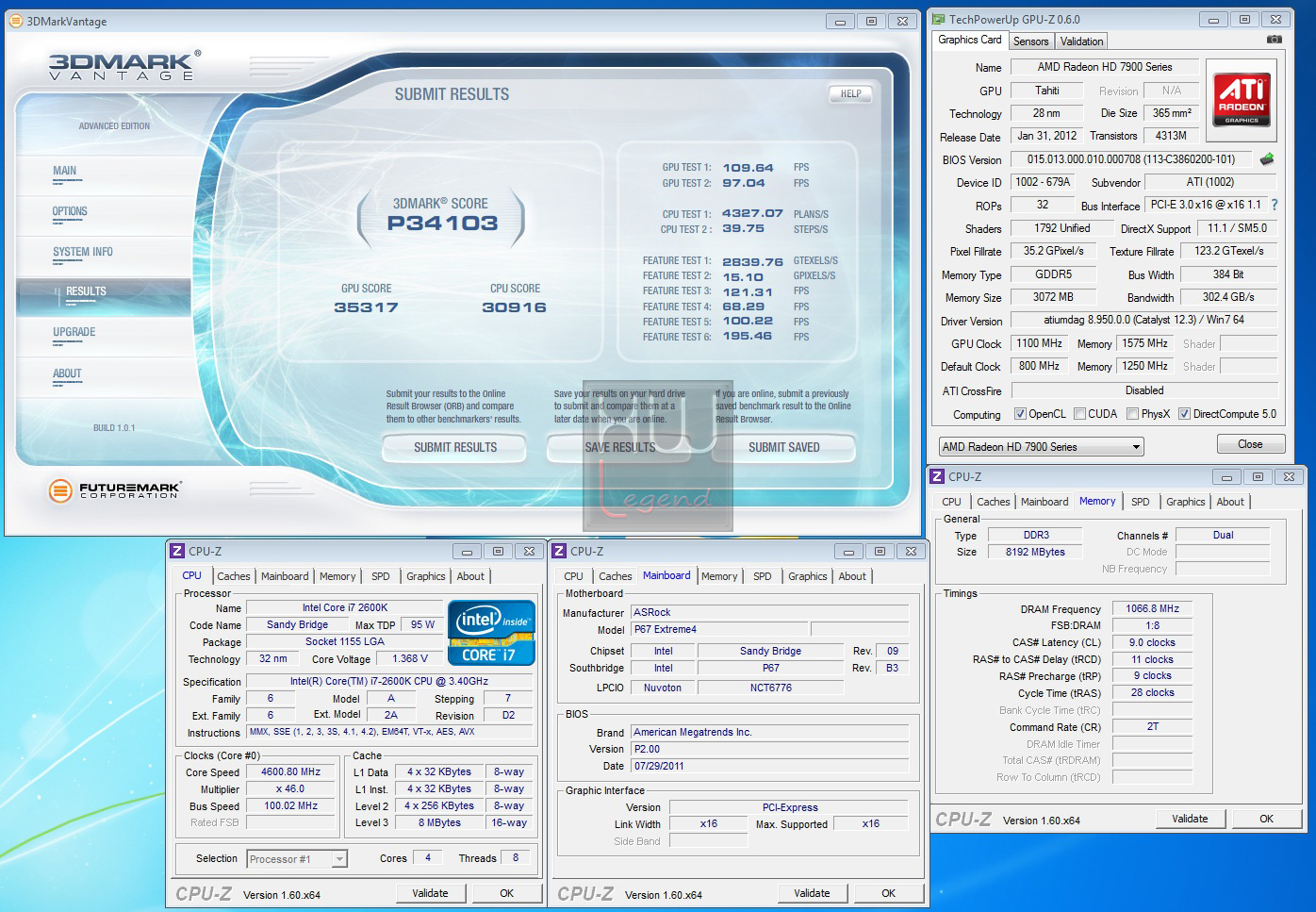This screenshot has height=912, width=1316.
Task: Click the CPU-Z Mainboard window title icon
Action: coord(559,551)
